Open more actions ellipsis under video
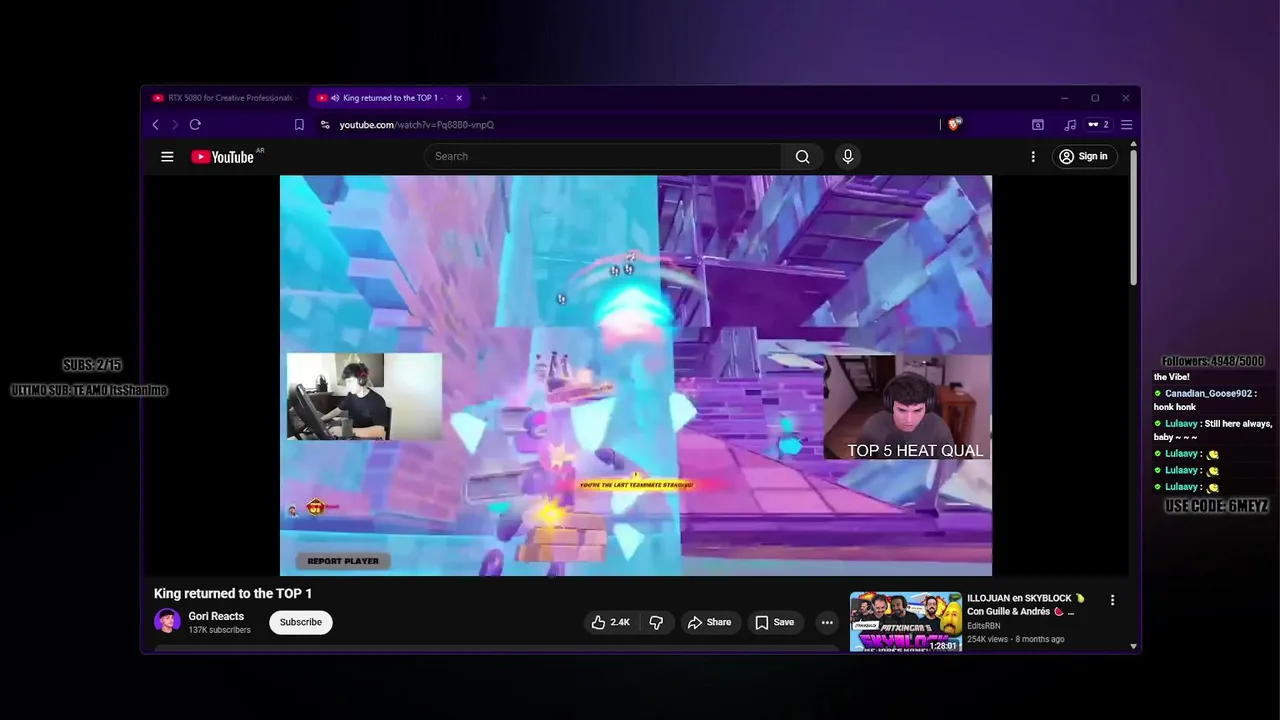Screen dimensions: 1280x720 pos(827,622)
